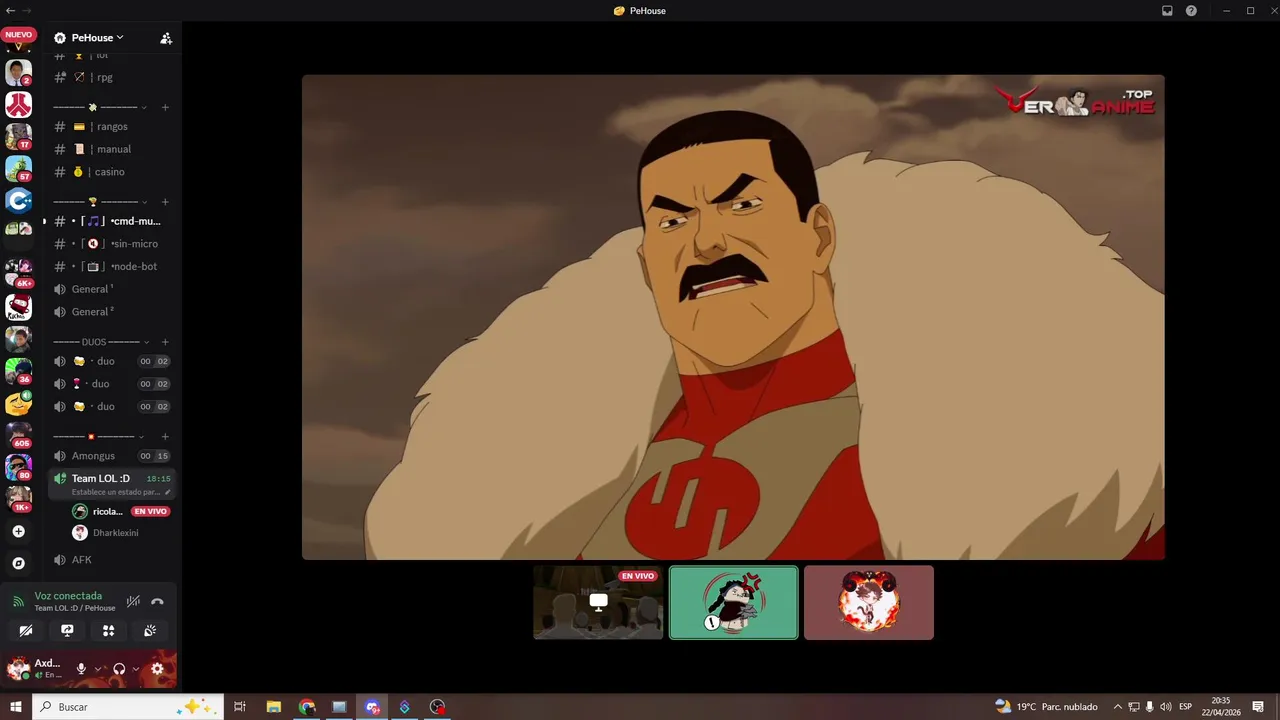The height and width of the screenshot is (720, 1280).
Task: Open server with 605 badge
Action: [x=18, y=435]
